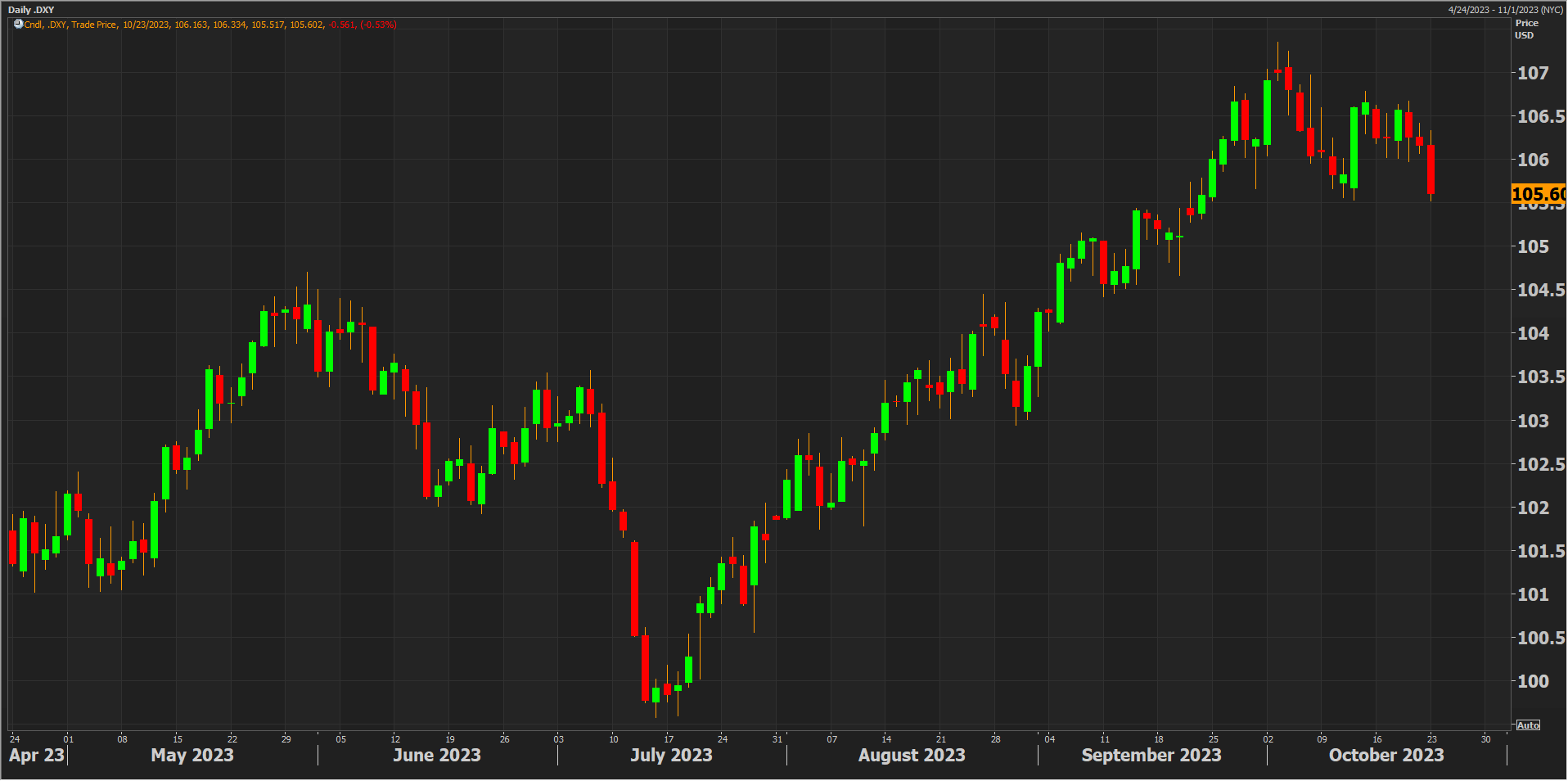Click the Apr 23 label on time axis

[36, 755]
